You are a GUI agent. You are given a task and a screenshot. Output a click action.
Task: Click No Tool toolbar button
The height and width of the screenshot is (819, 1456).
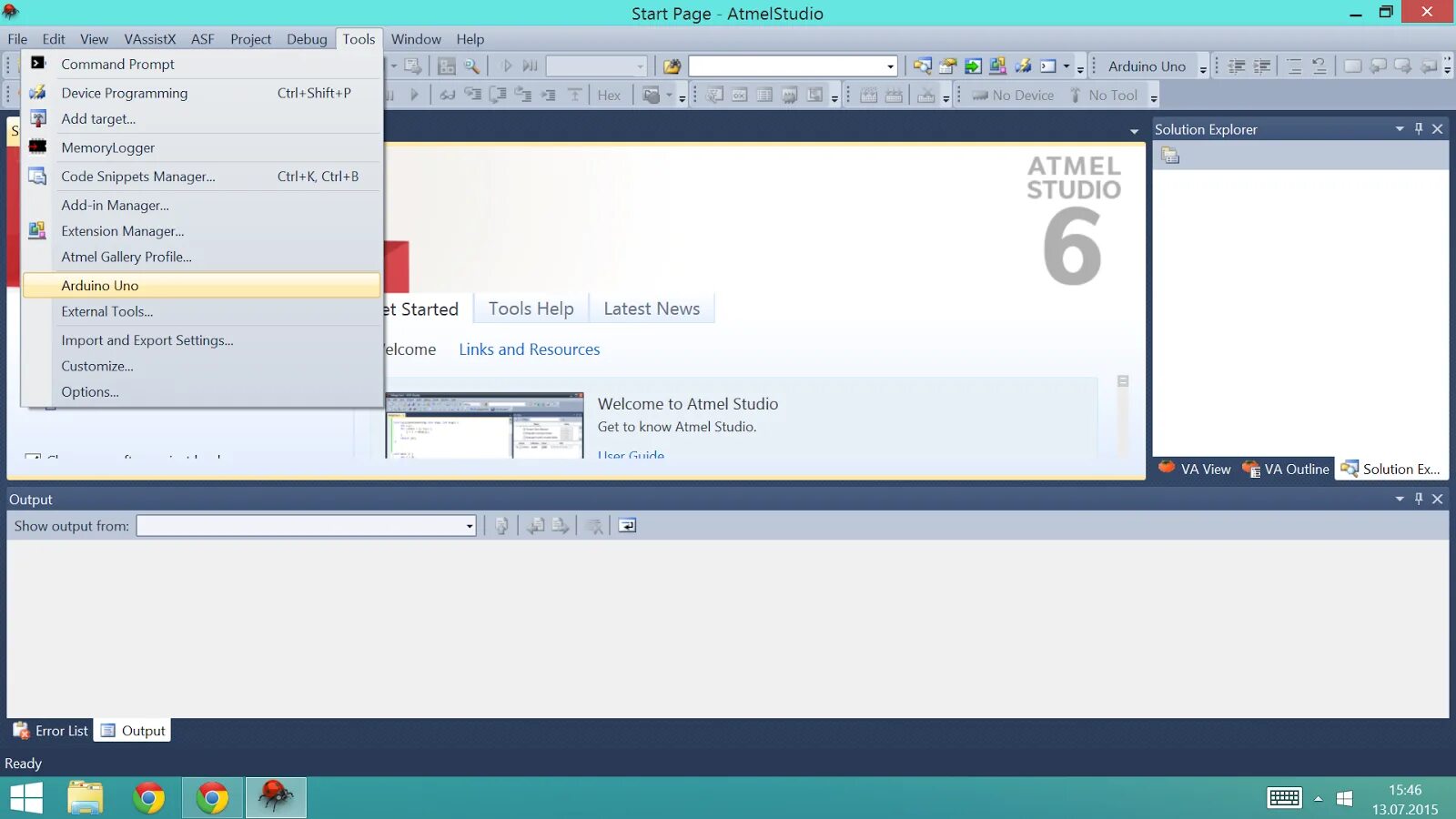pyautogui.click(x=1104, y=96)
